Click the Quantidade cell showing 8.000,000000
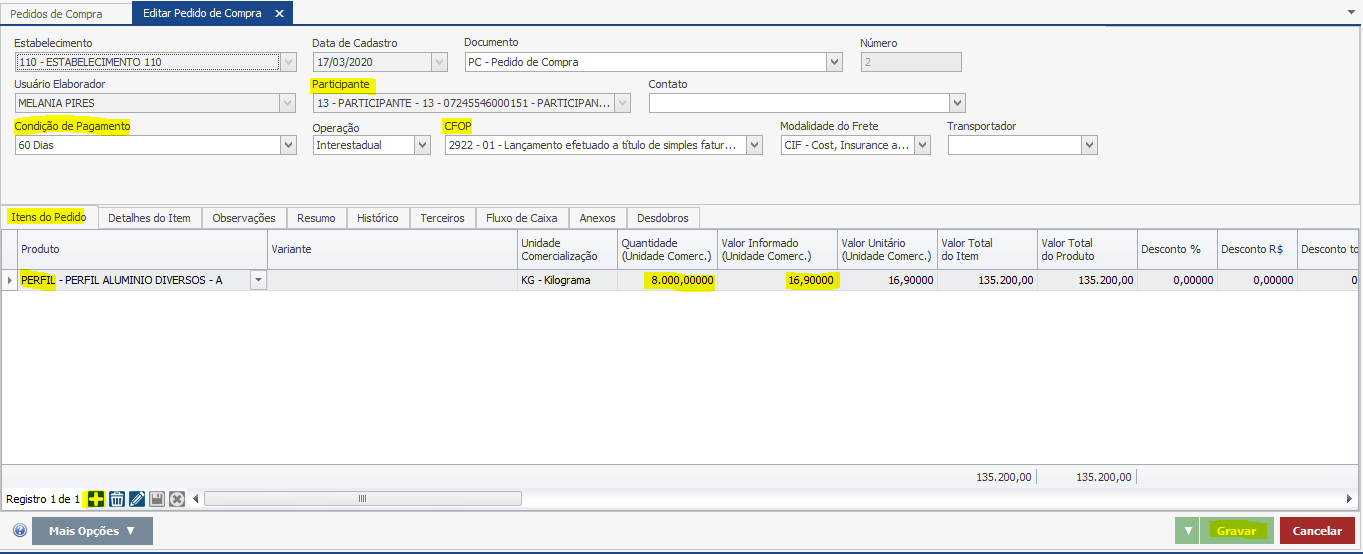 click(666, 281)
